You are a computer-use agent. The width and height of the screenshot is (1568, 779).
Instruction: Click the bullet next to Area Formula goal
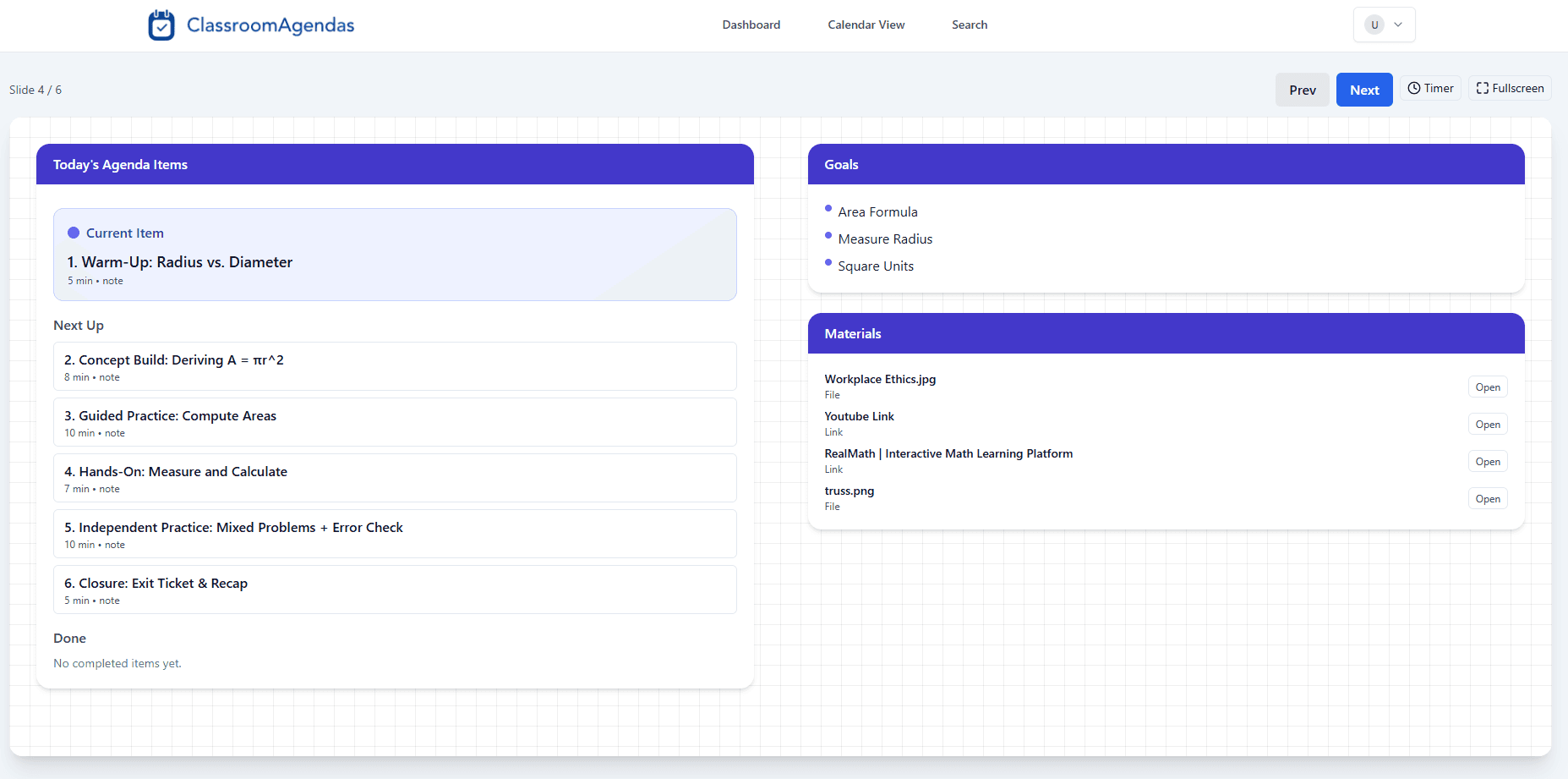tap(828, 208)
